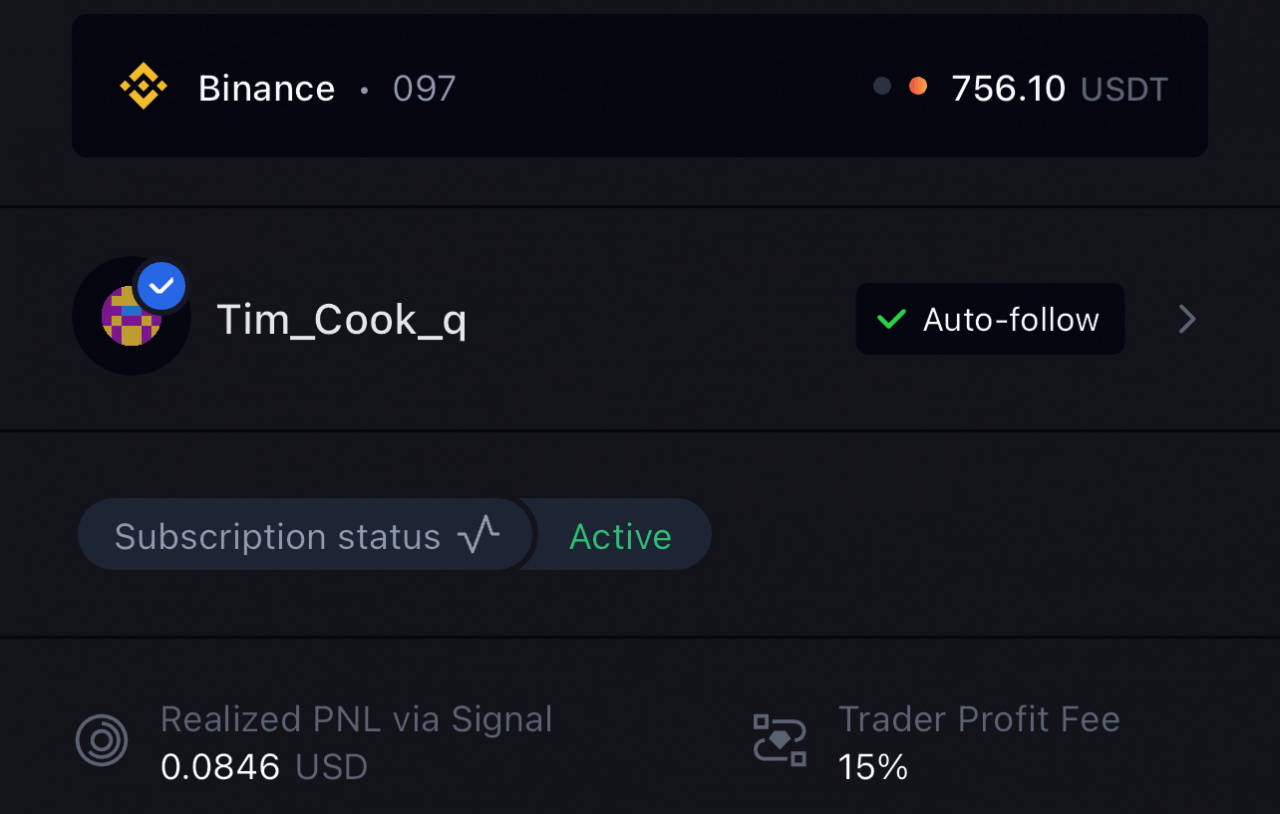Click the dark gray status dot
This screenshot has width=1280, height=814.
882,86
